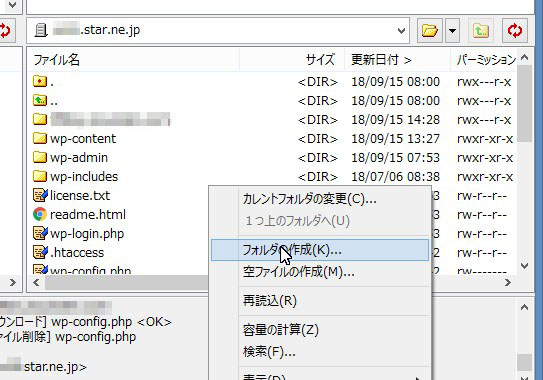Click license.txt file name
Viewport: 543px width, 380px height.
(80, 195)
